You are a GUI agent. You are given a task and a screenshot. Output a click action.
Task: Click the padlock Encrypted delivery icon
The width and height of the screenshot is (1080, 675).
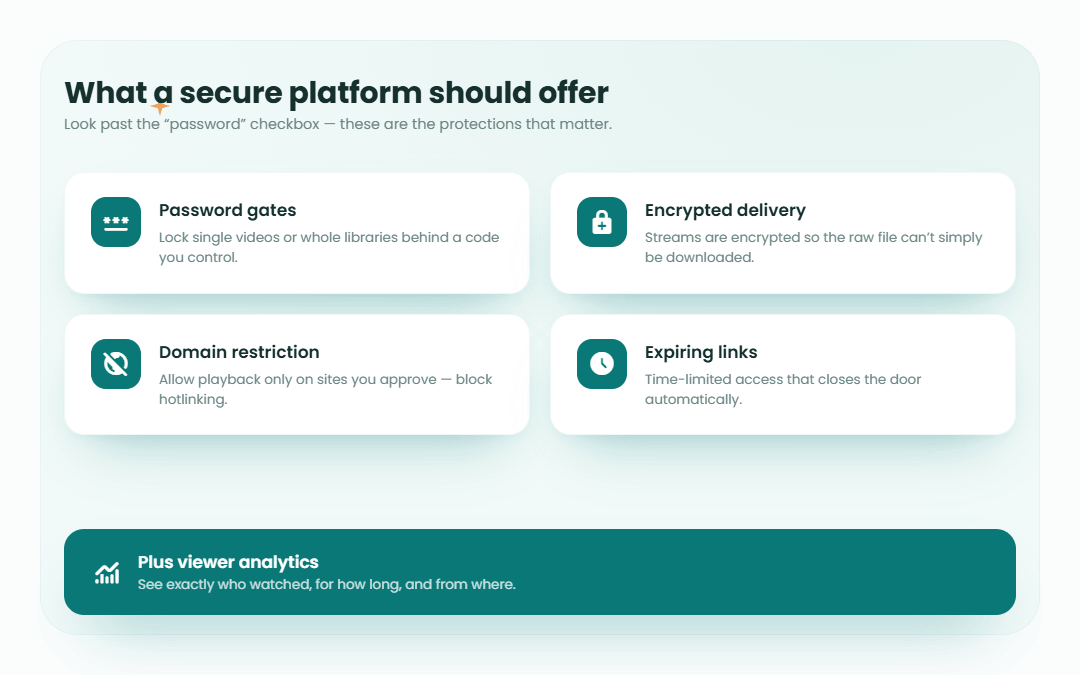coord(602,222)
